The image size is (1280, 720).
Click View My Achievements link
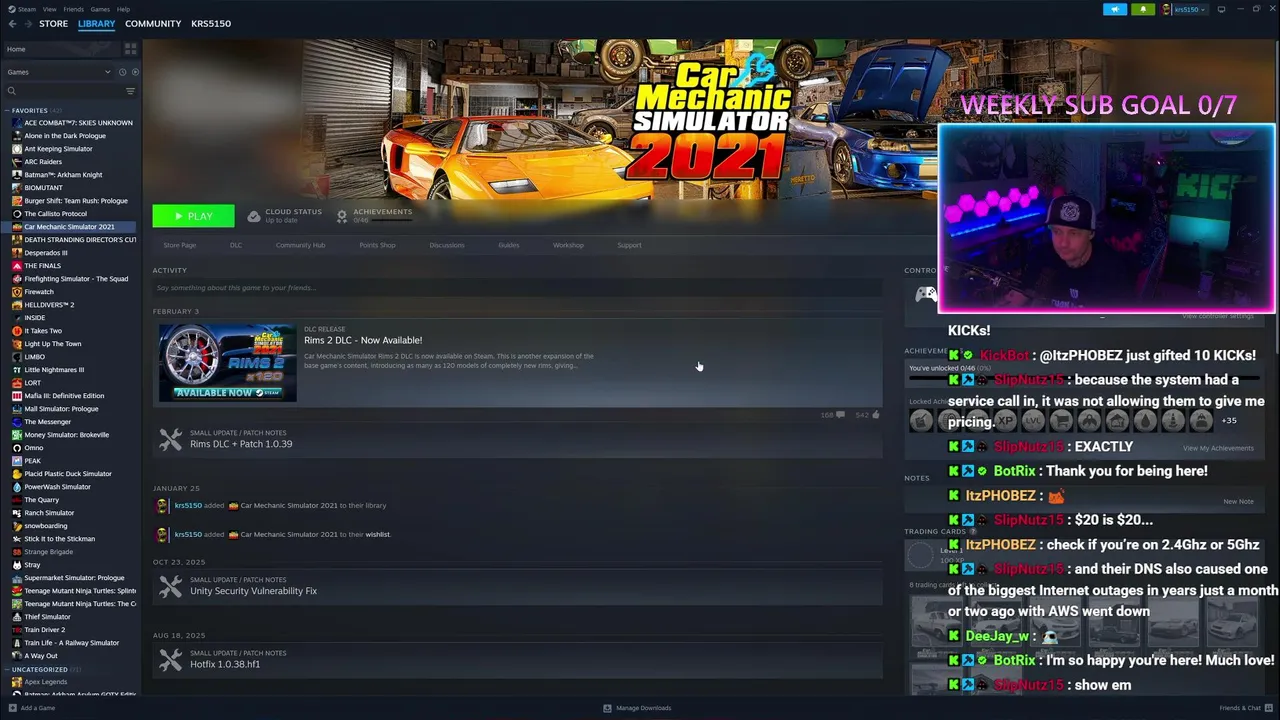click(x=1218, y=448)
